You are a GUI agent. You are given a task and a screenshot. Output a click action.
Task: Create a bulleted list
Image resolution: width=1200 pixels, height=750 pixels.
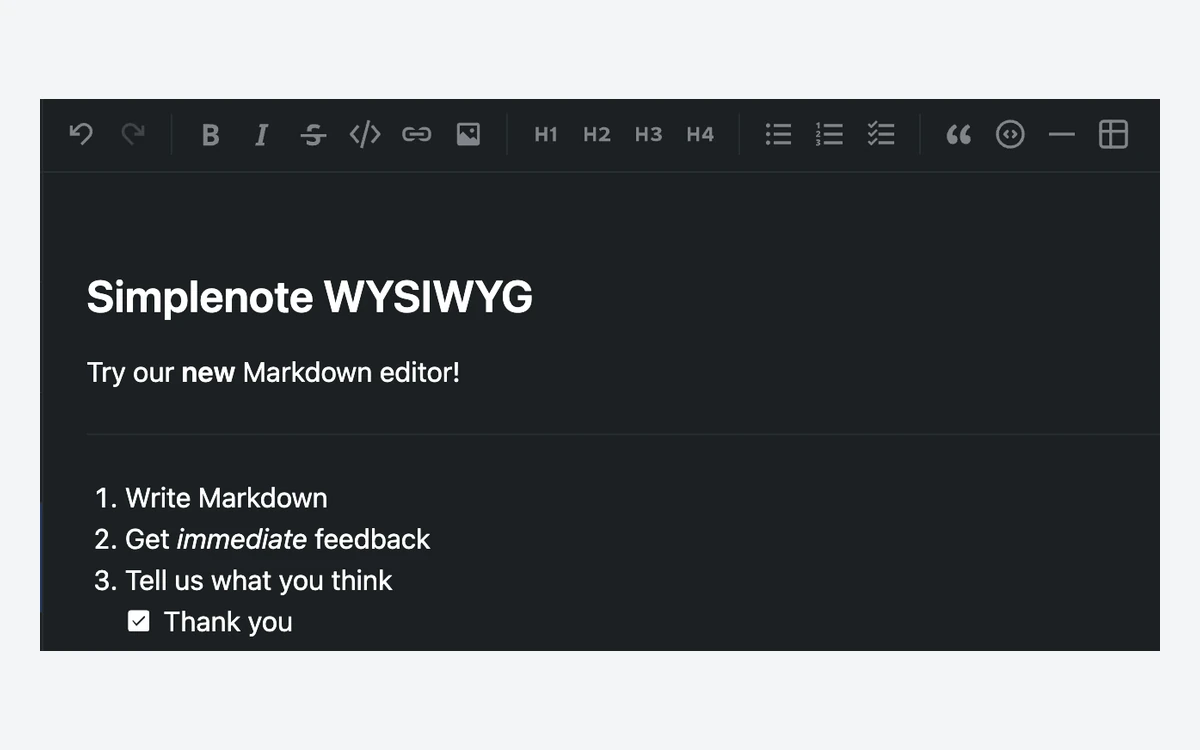coord(778,134)
